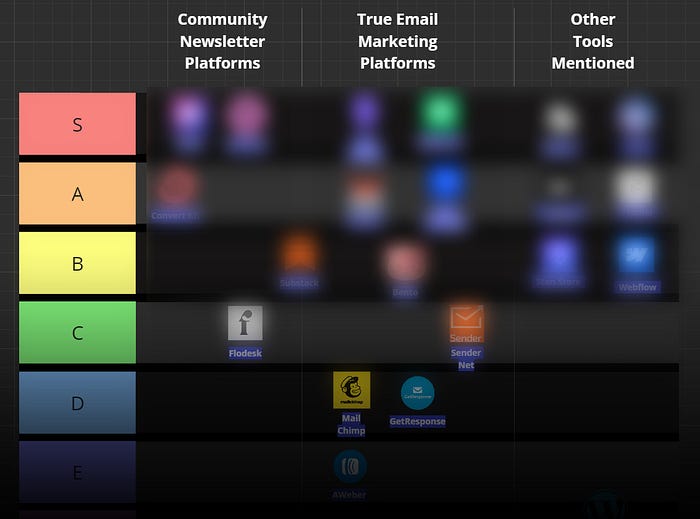
Task: Click the purple Stan Store icon
Action: (558, 255)
